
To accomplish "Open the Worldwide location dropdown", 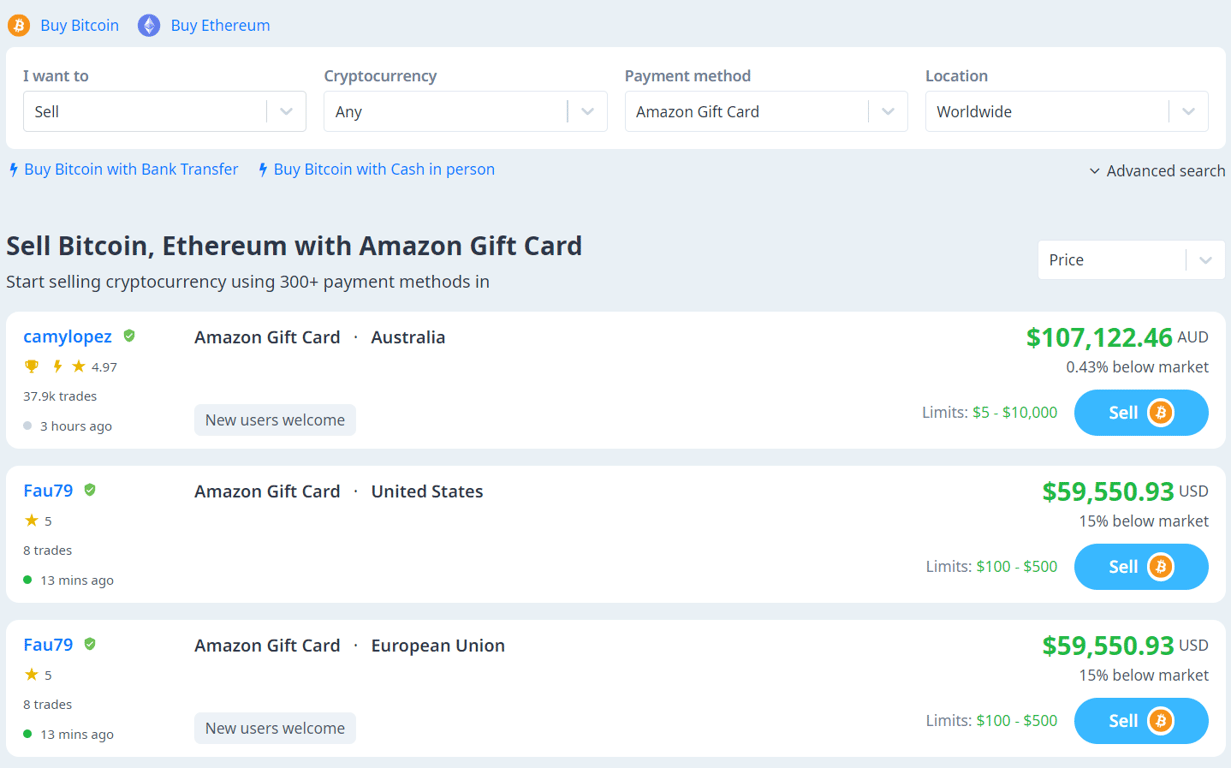I will 1066,111.
